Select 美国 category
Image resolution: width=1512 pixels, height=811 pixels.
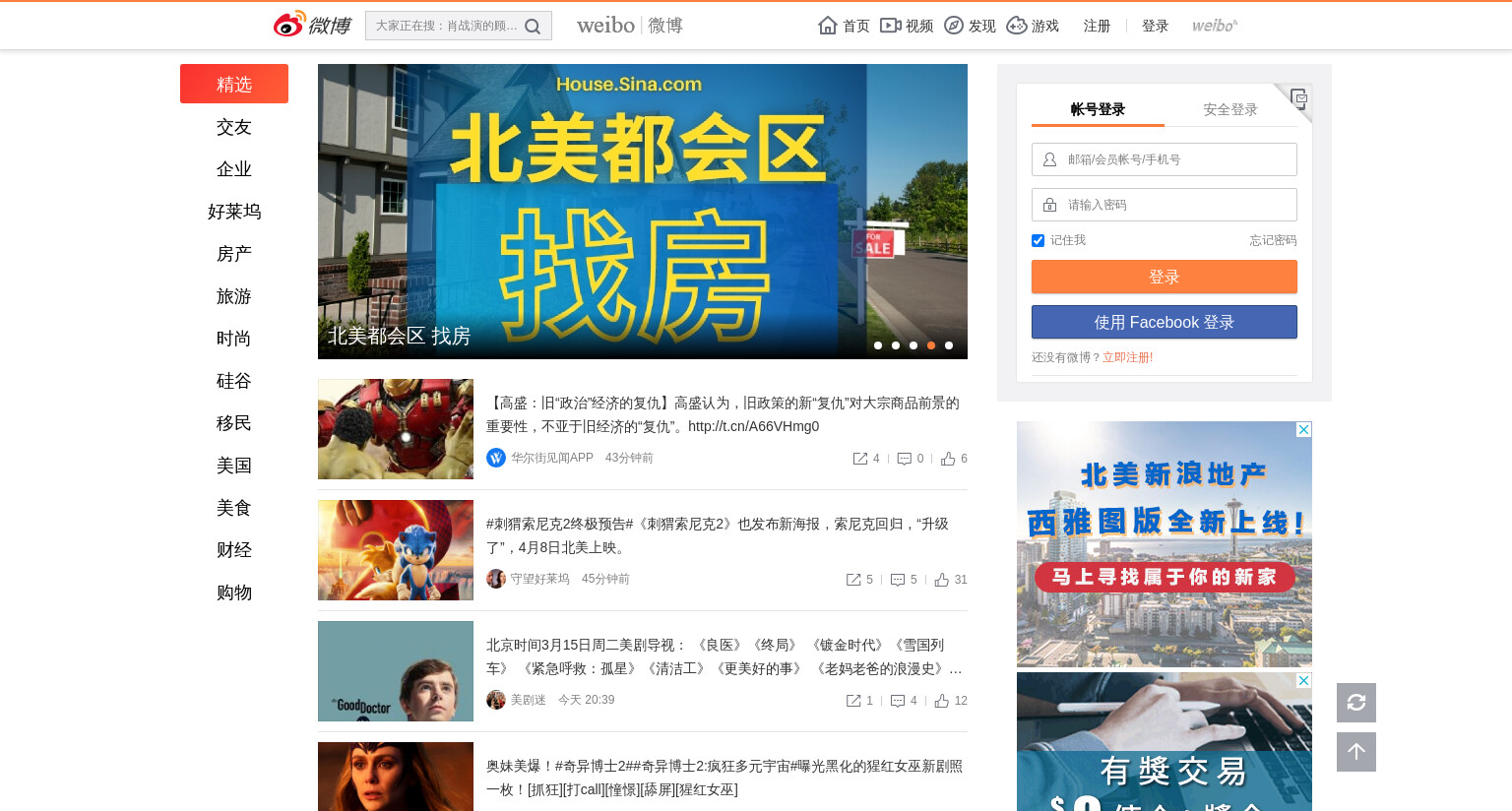point(234,466)
